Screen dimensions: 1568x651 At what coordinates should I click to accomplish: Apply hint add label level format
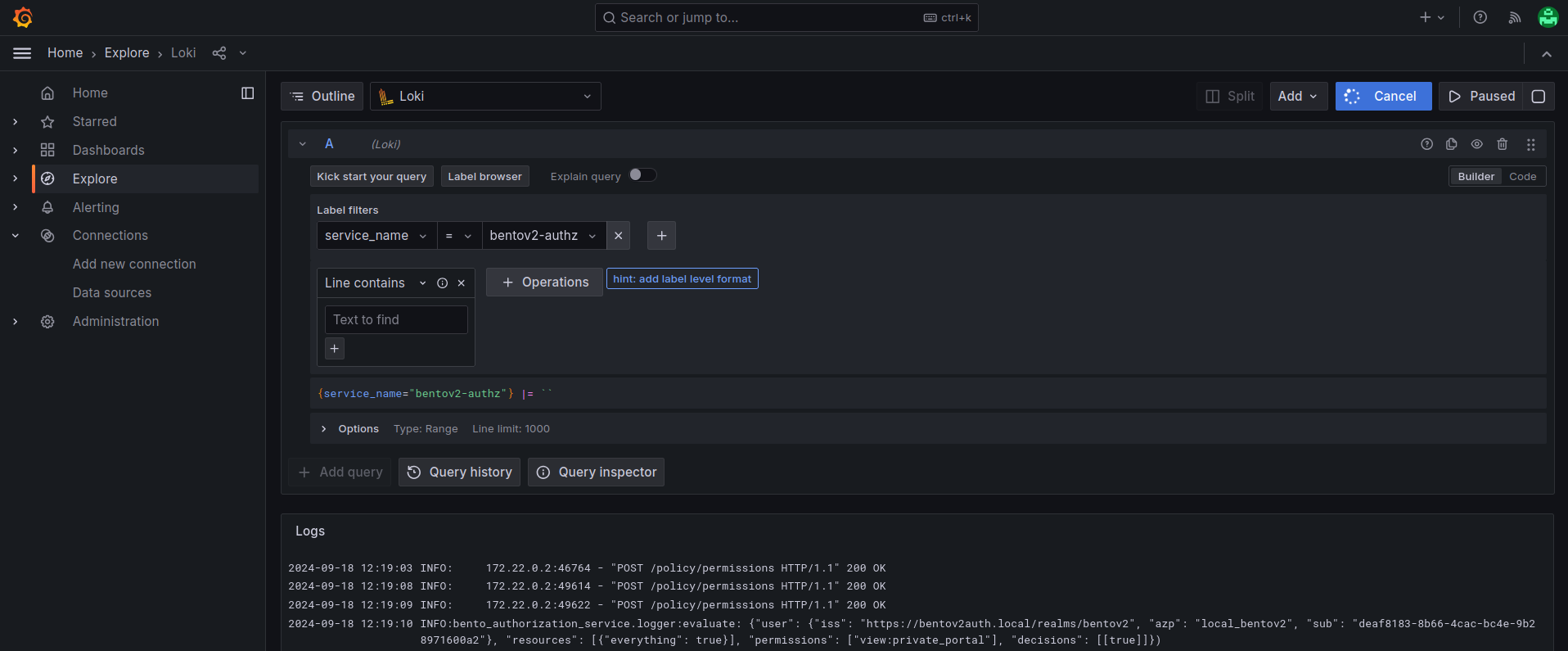tap(682, 279)
